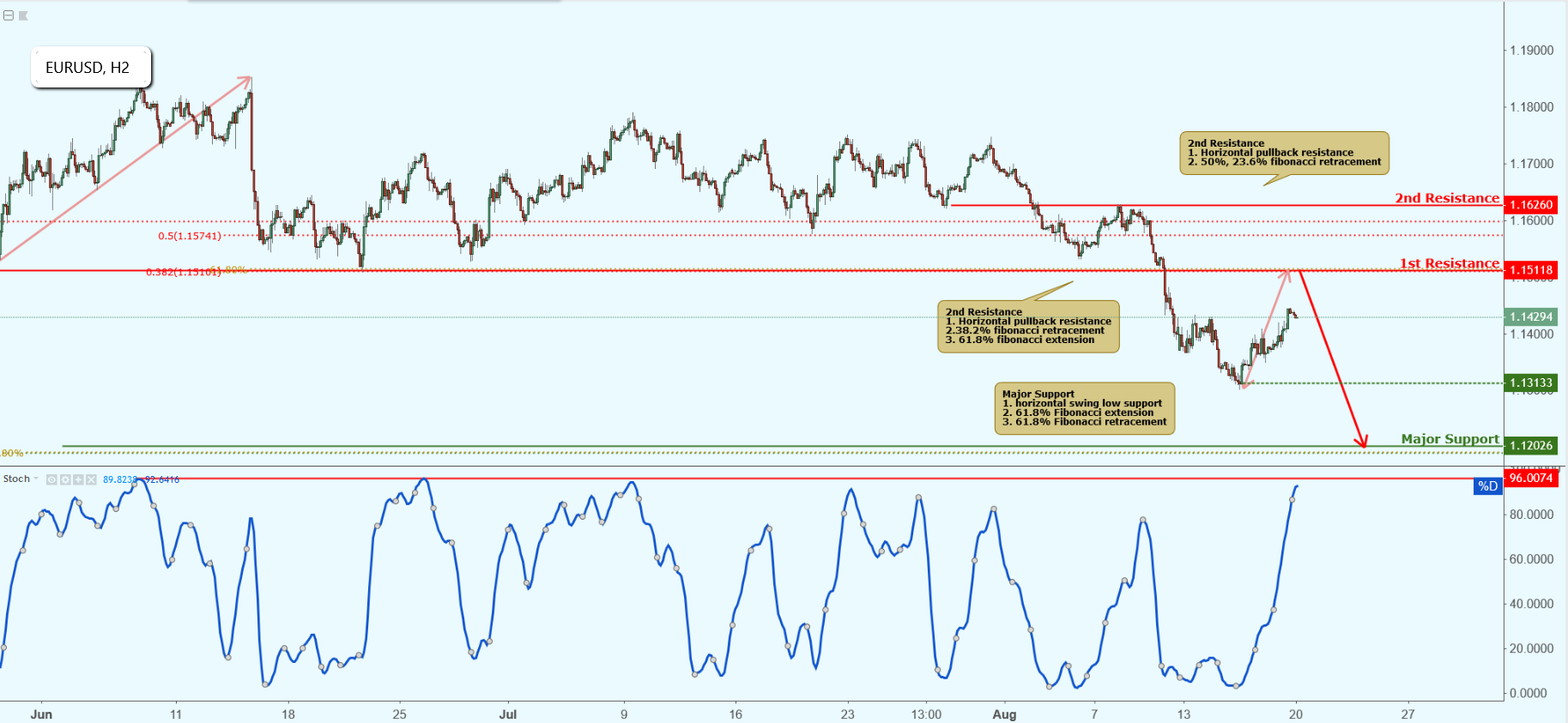This screenshot has height=723, width=1568.
Task: Remove the Stoch indicator with X icon
Action: pyautogui.click(x=91, y=479)
